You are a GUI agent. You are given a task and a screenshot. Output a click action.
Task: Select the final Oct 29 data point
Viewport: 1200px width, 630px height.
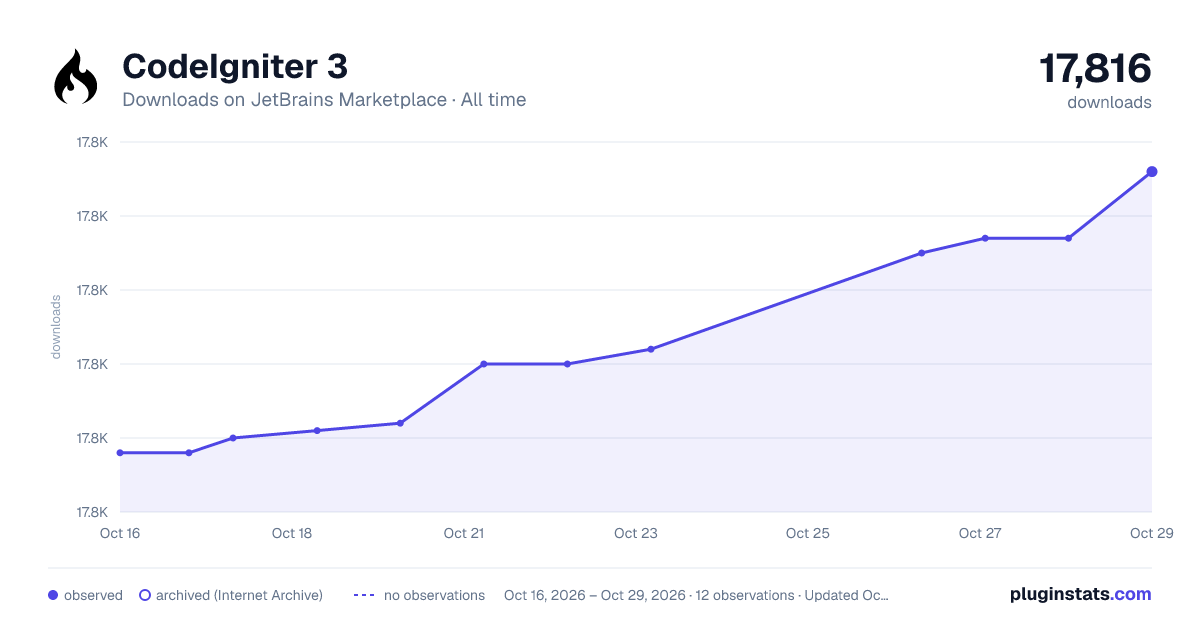pyautogui.click(x=1152, y=172)
